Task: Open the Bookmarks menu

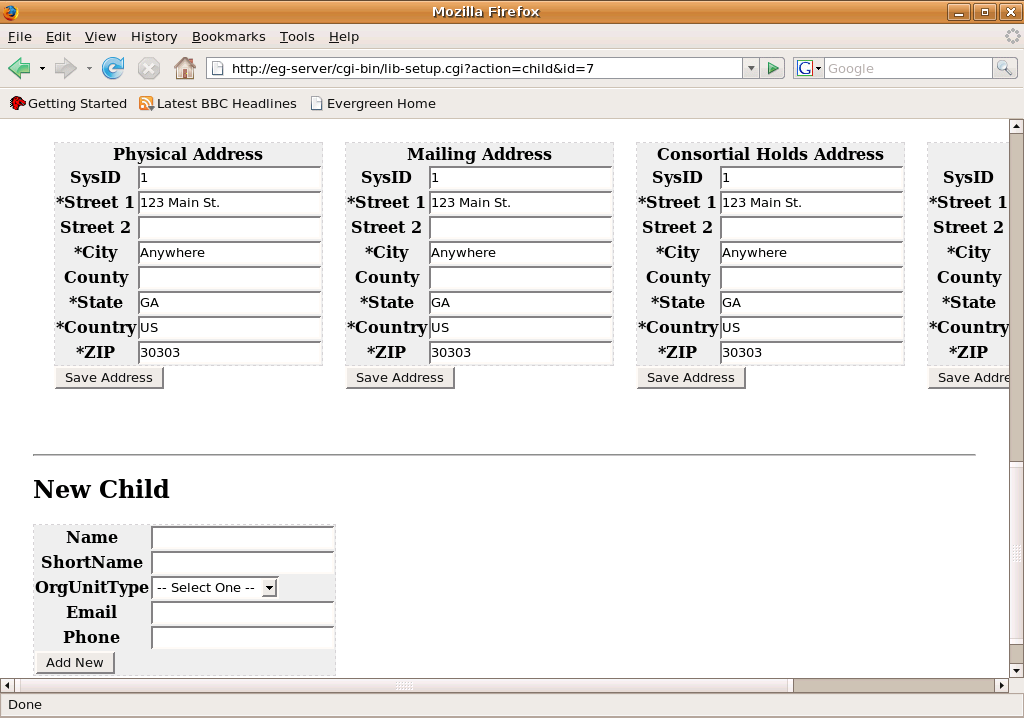Action: [228, 36]
